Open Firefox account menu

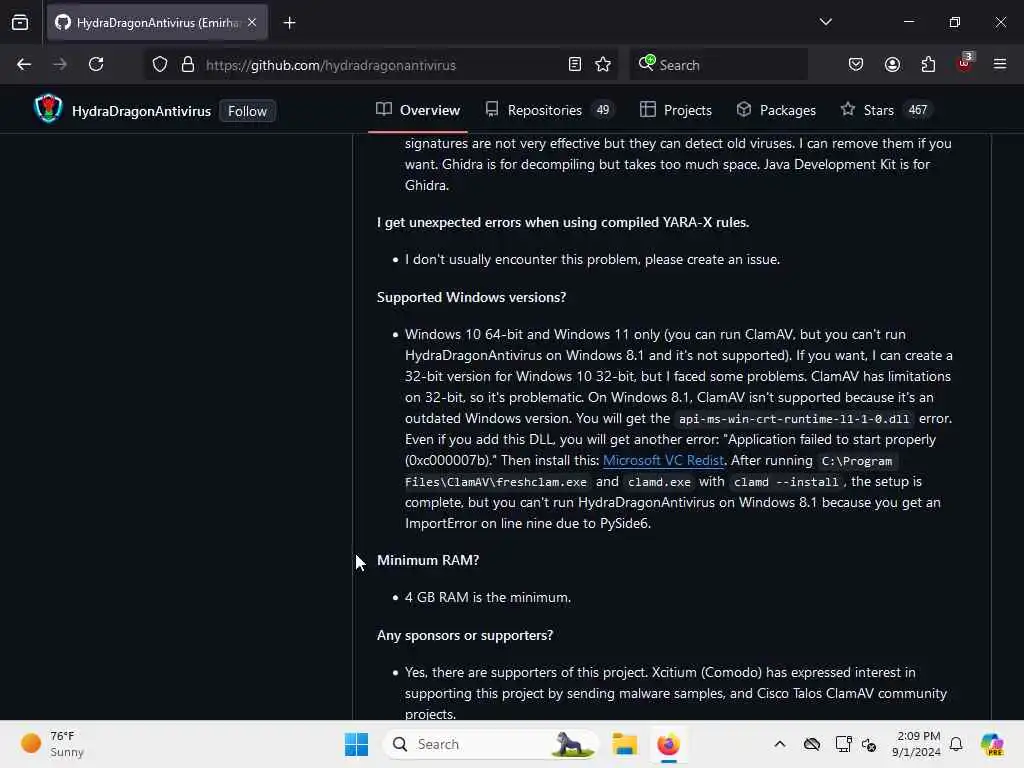point(892,64)
